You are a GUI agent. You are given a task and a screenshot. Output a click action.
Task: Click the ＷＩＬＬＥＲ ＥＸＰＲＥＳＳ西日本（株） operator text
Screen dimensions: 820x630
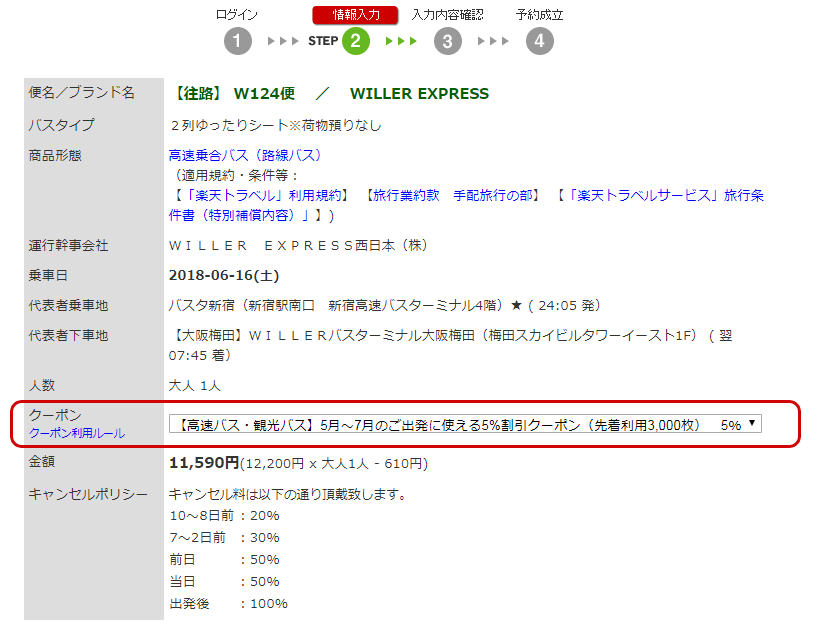pyautogui.click(x=298, y=245)
